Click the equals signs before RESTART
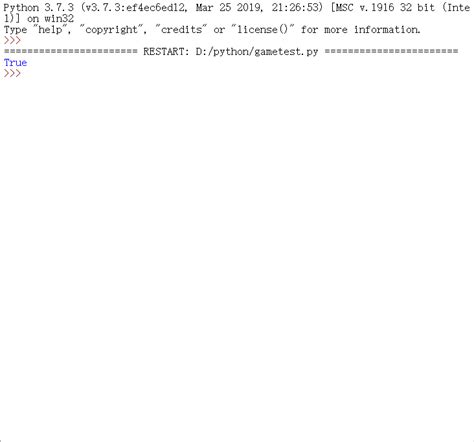Viewport: 474px width, 442px height. [x=70, y=51]
